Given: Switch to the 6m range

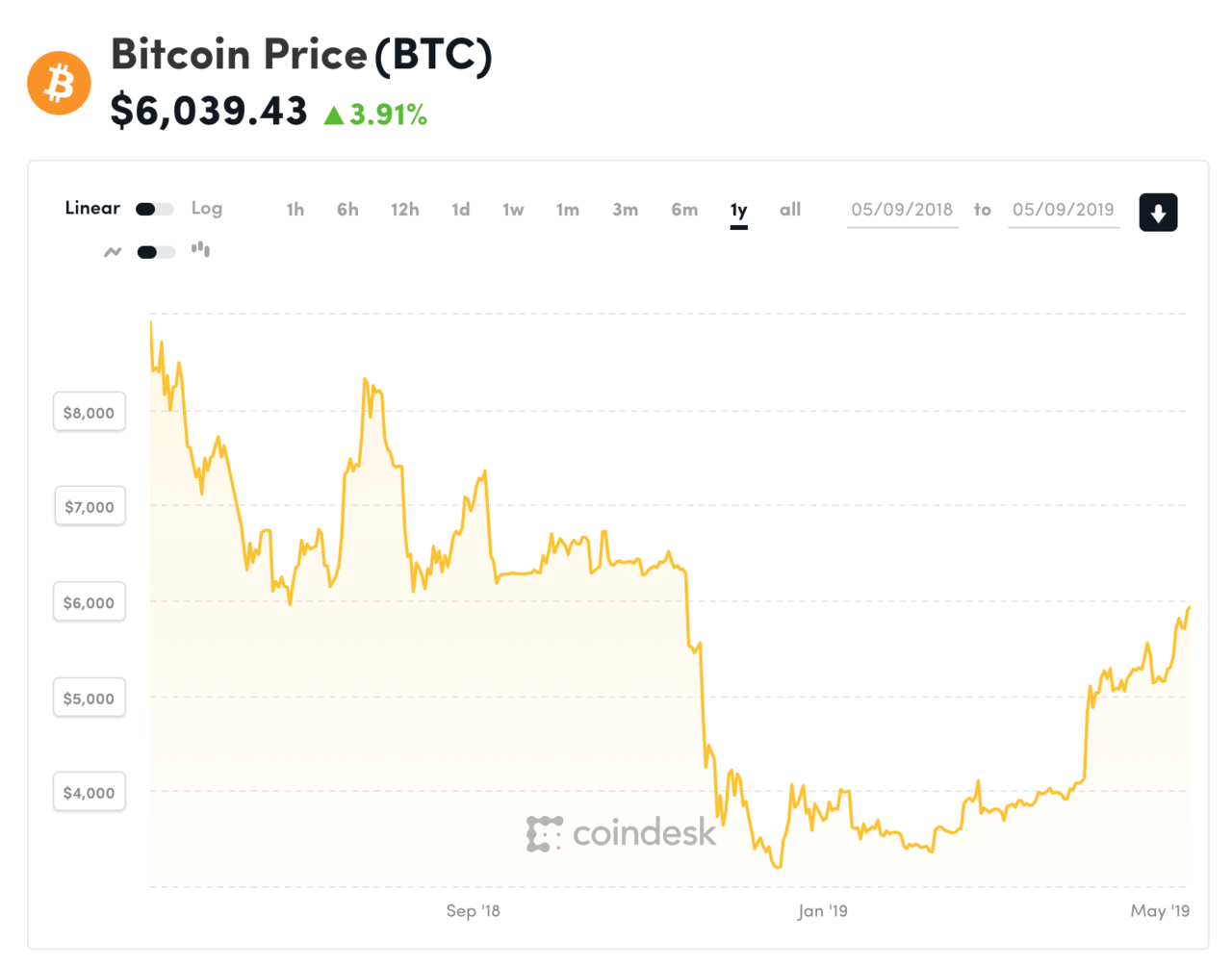Looking at the screenshot, I should tap(684, 210).
